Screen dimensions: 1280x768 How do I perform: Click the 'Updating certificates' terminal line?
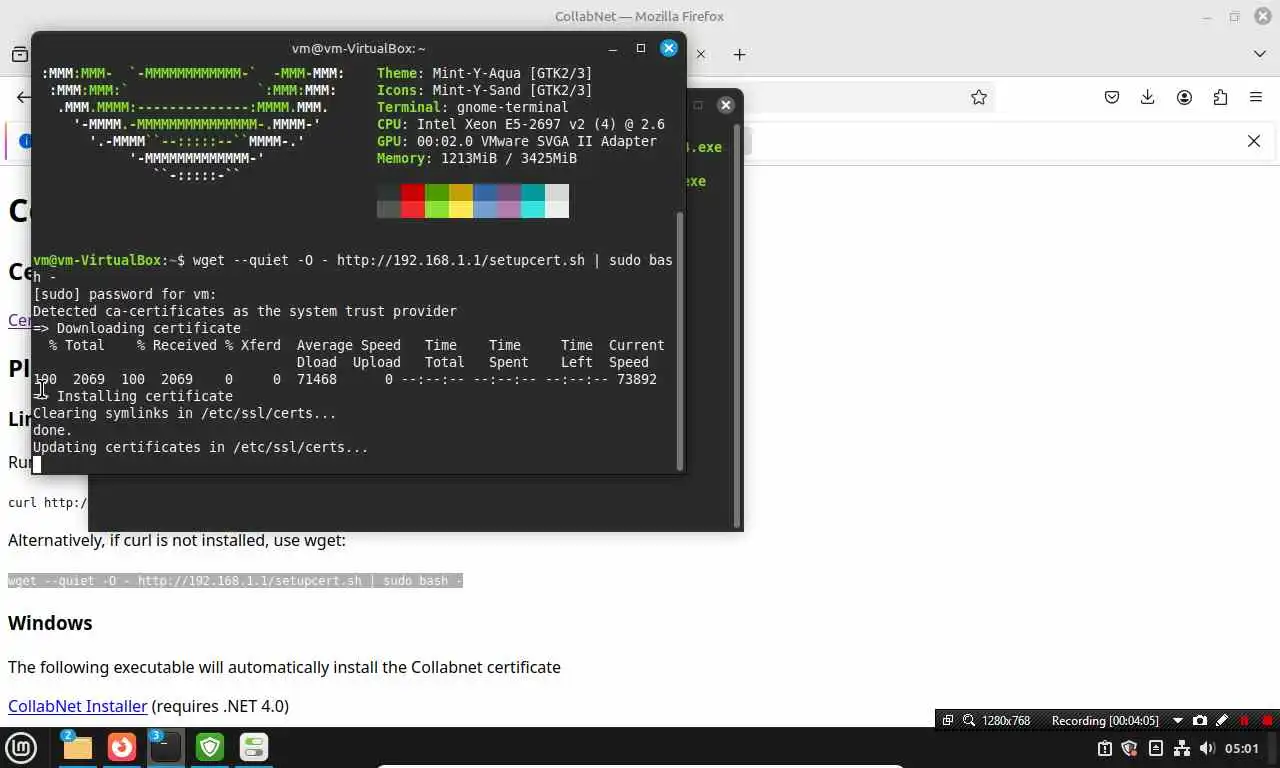coord(201,447)
